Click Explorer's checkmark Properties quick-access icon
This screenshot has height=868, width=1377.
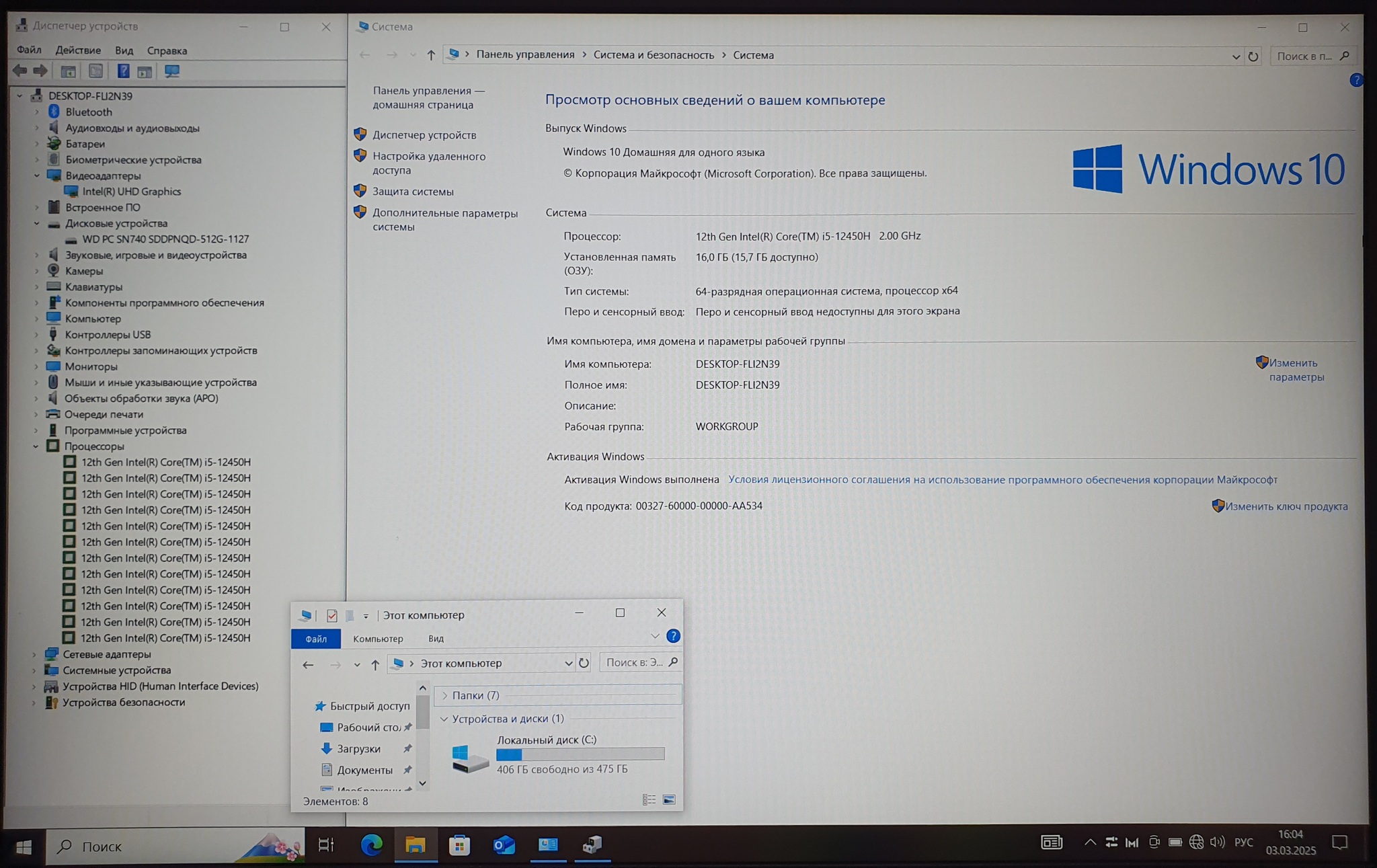(x=331, y=615)
